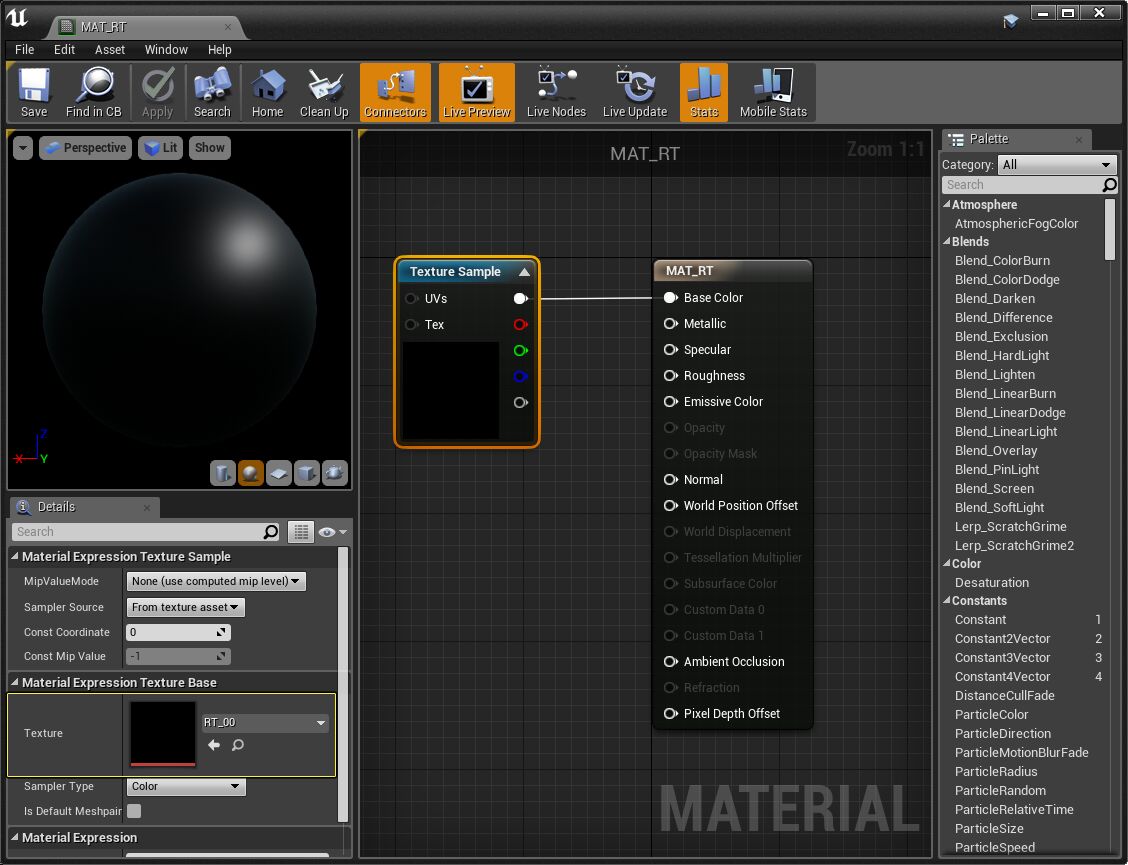The height and width of the screenshot is (865, 1128).
Task: Disable the Connectors toggle
Action: tap(395, 93)
